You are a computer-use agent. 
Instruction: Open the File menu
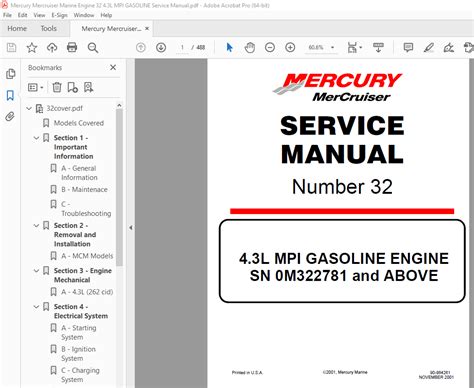[7, 15]
